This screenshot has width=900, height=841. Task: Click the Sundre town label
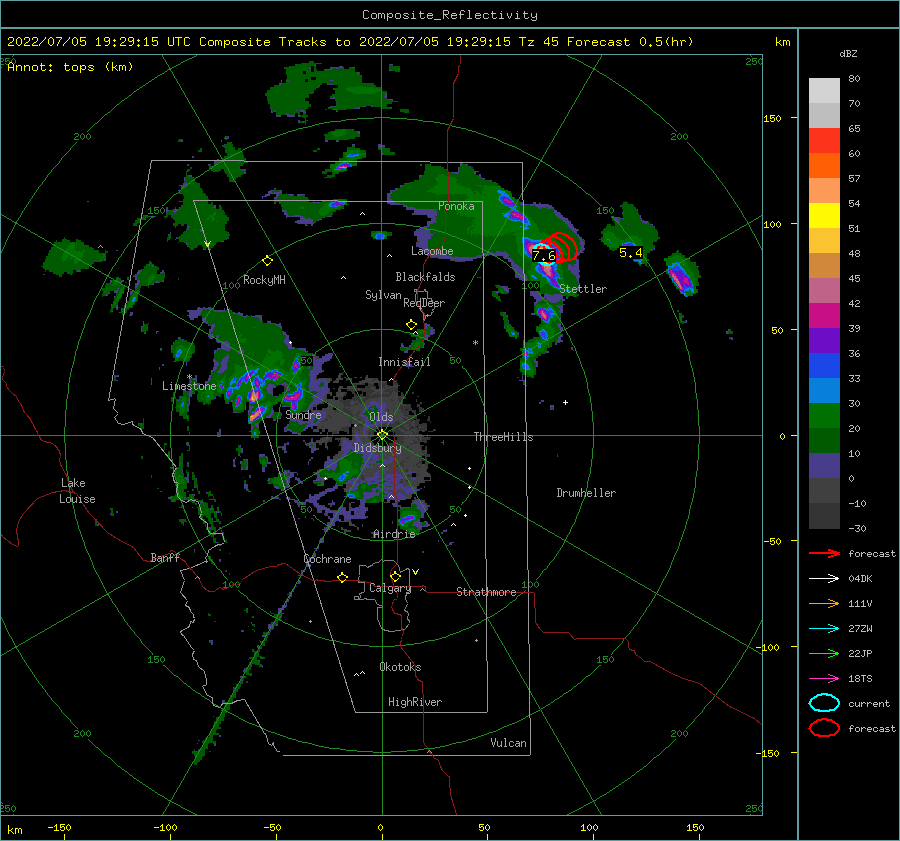click(303, 414)
